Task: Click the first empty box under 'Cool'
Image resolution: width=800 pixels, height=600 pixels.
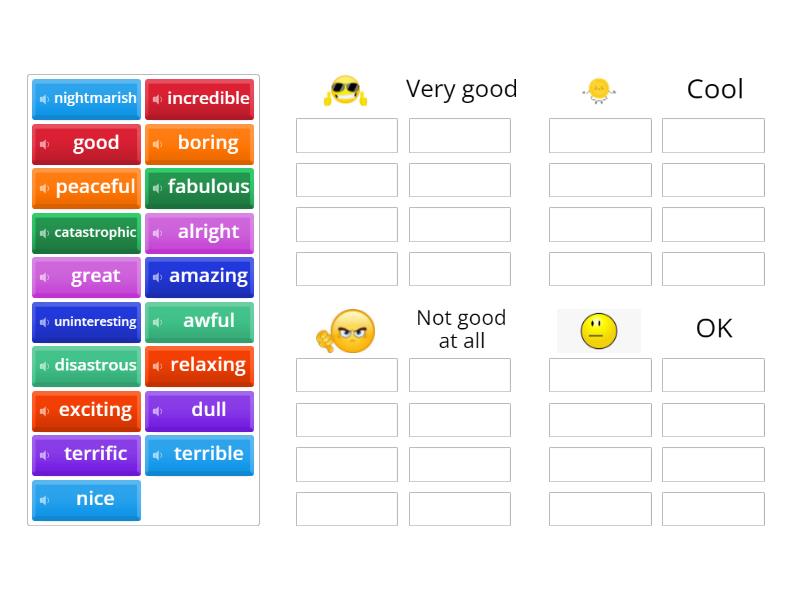Action: (x=599, y=135)
